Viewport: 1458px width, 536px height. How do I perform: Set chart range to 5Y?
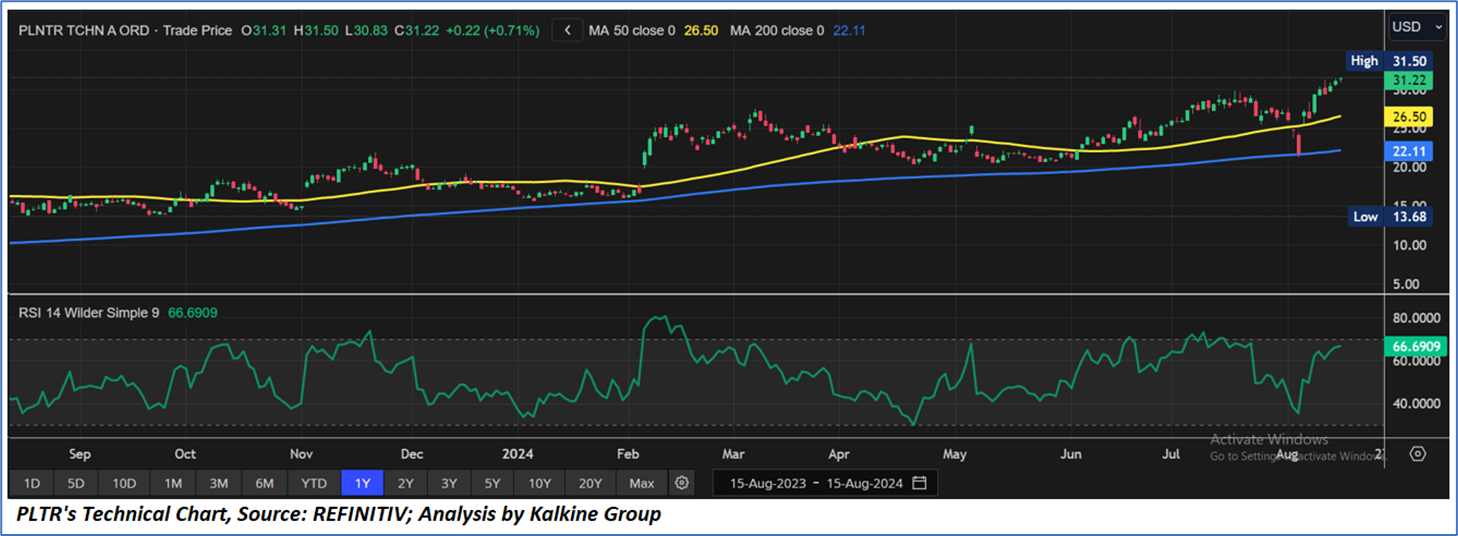point(492,483)
